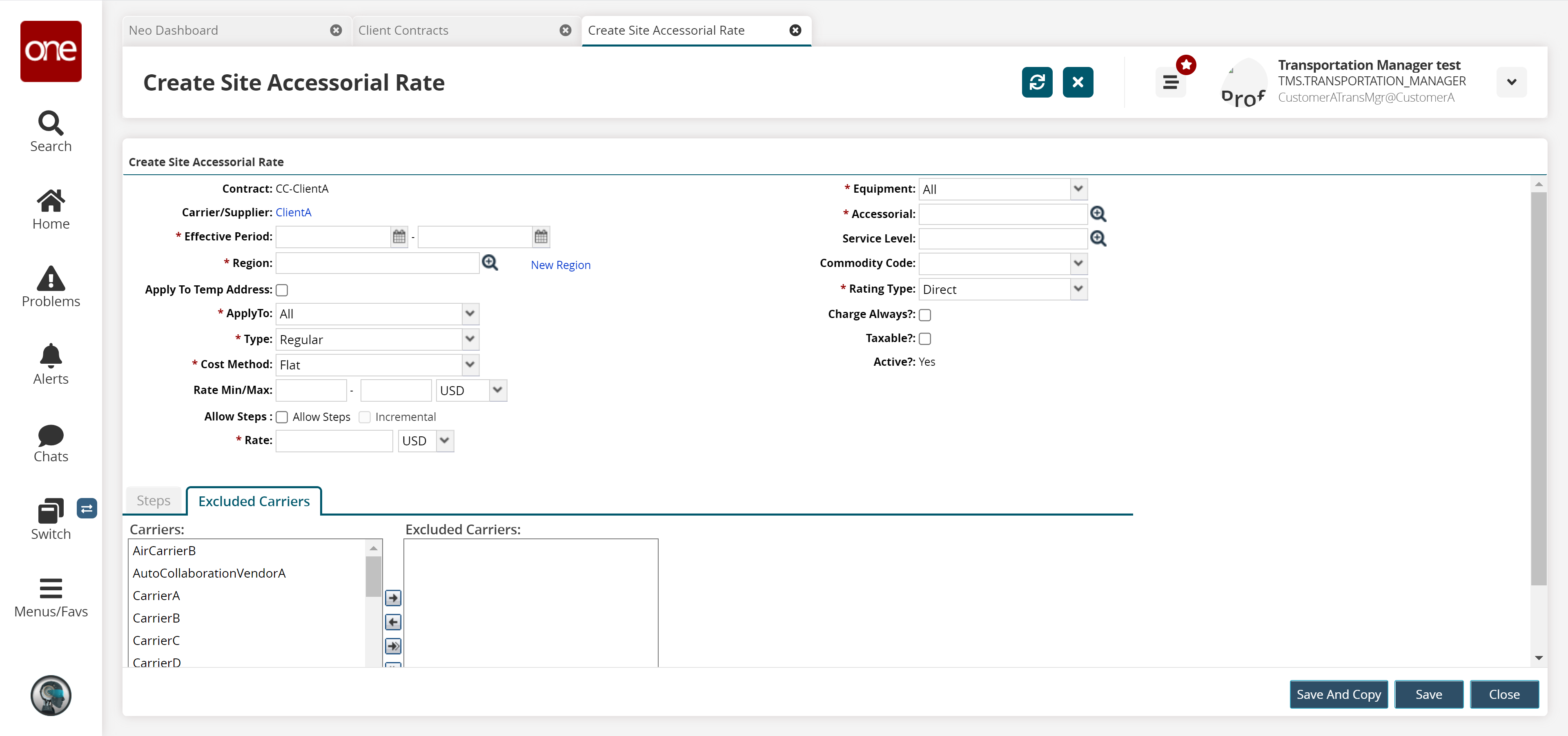The image size is (1568, 736).
Task: Open the Region lookup magnifier
Action: pyautogui.click(x=490, y=263)
